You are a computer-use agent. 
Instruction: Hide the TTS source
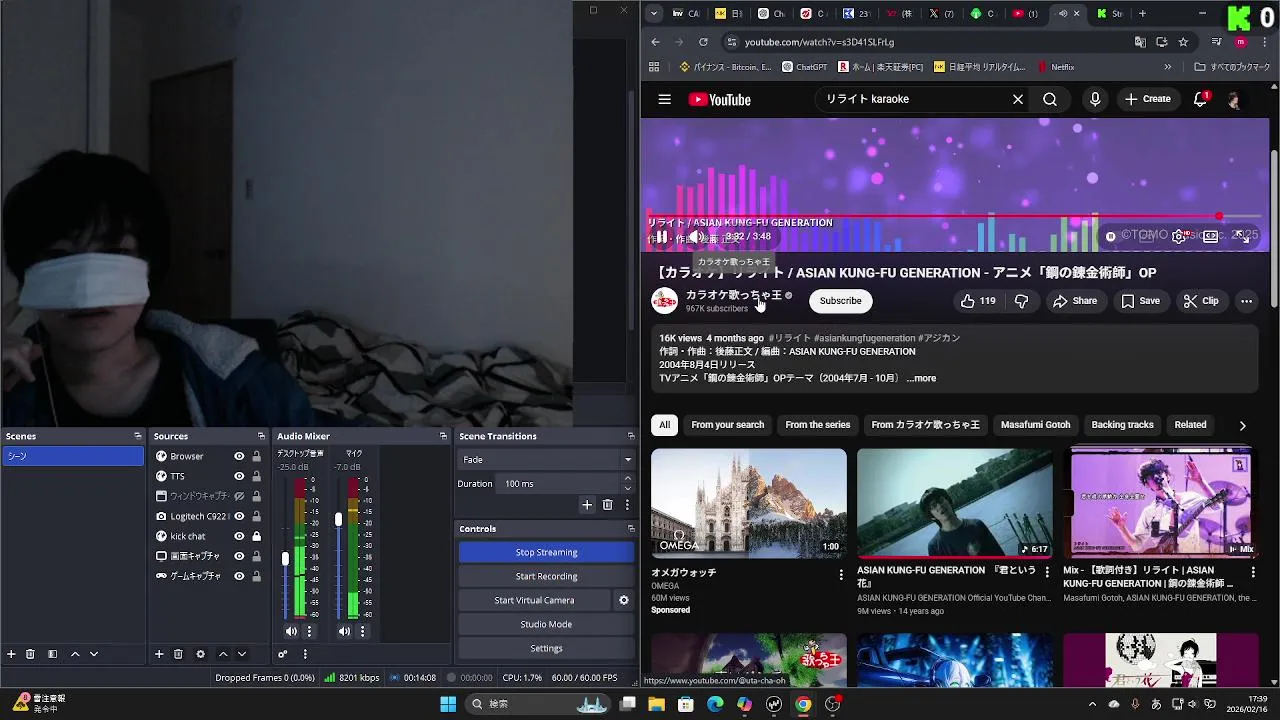click(x=239, y=476)
